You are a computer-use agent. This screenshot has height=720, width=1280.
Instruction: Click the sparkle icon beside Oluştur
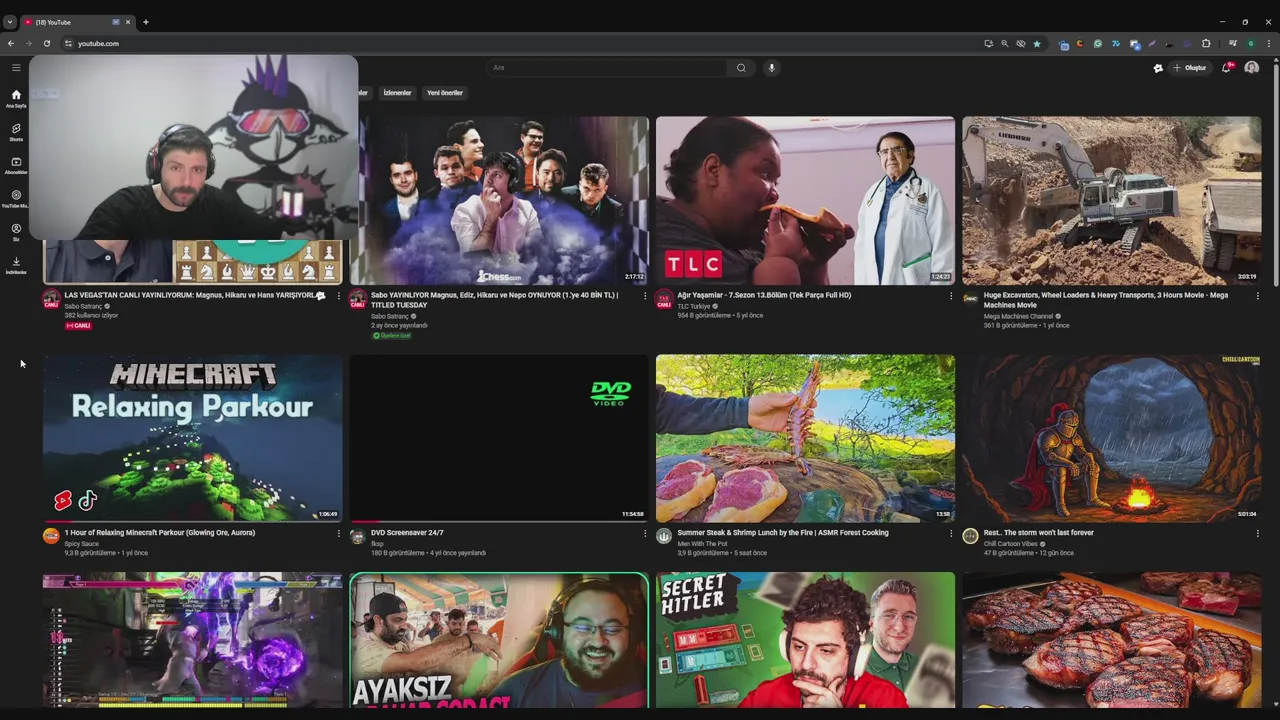pyautogui.click(x=1158, y=68)
